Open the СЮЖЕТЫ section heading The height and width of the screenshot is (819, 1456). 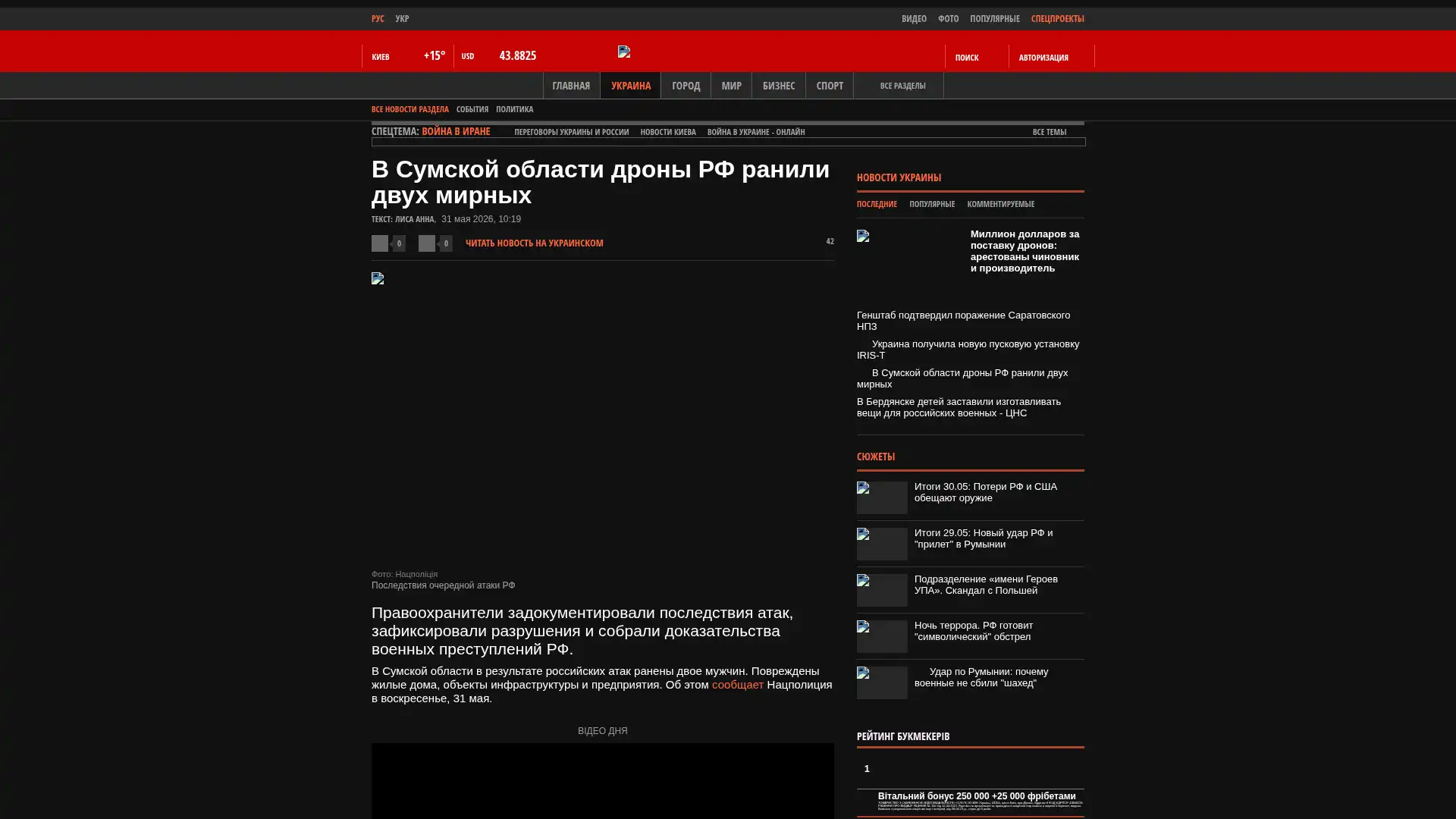click(876, 457)
